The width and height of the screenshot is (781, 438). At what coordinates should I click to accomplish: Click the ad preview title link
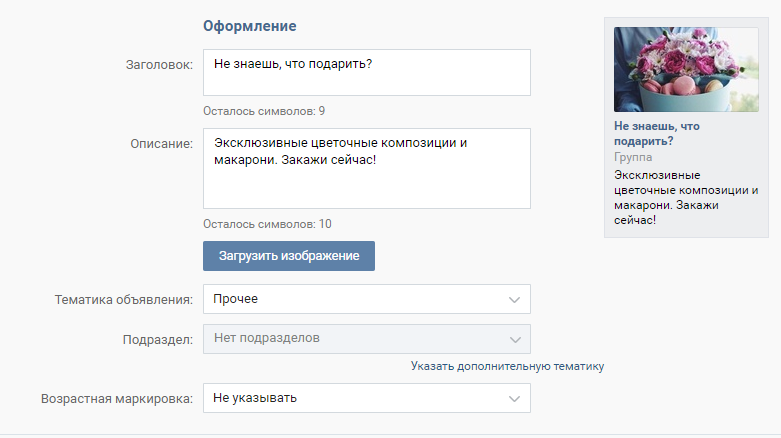656,134
